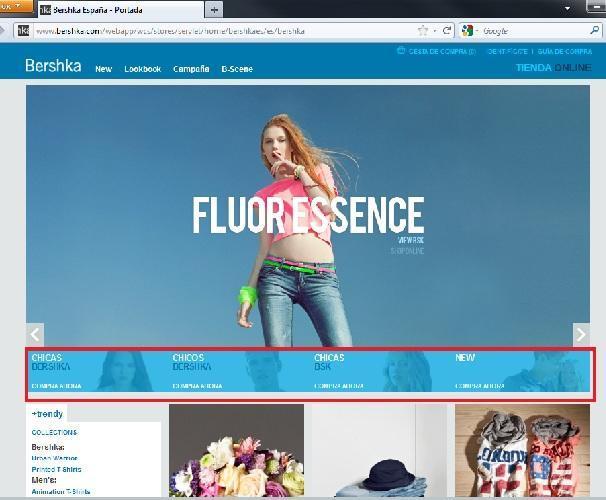Go to the Campaña section
This screenshot has height=500, width=606.
(190, 69)
